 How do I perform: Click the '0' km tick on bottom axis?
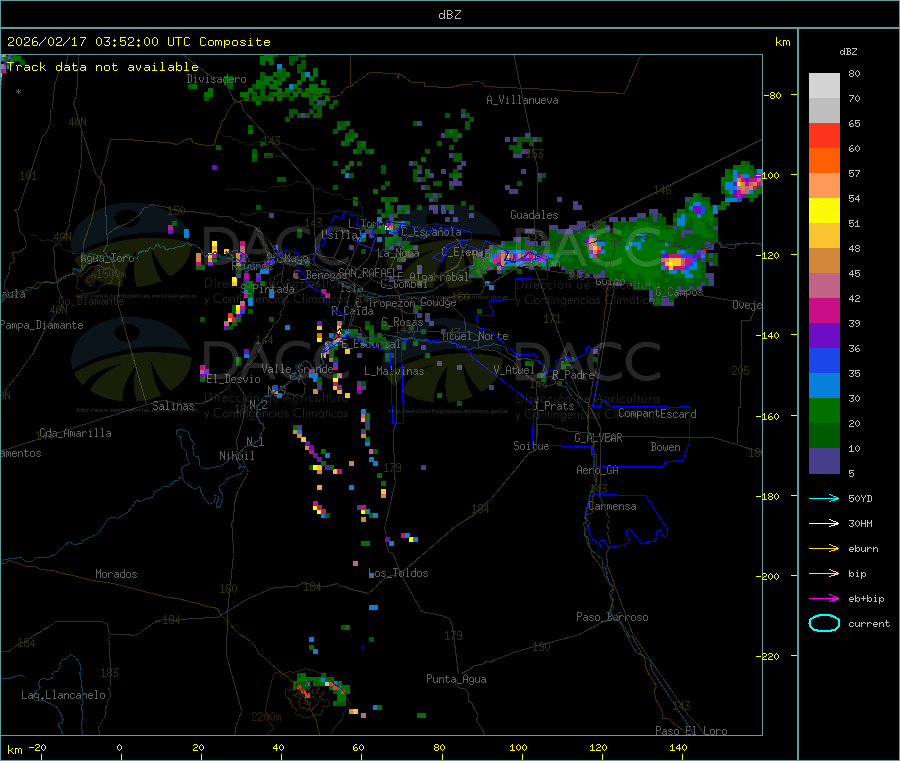[119, 747]
